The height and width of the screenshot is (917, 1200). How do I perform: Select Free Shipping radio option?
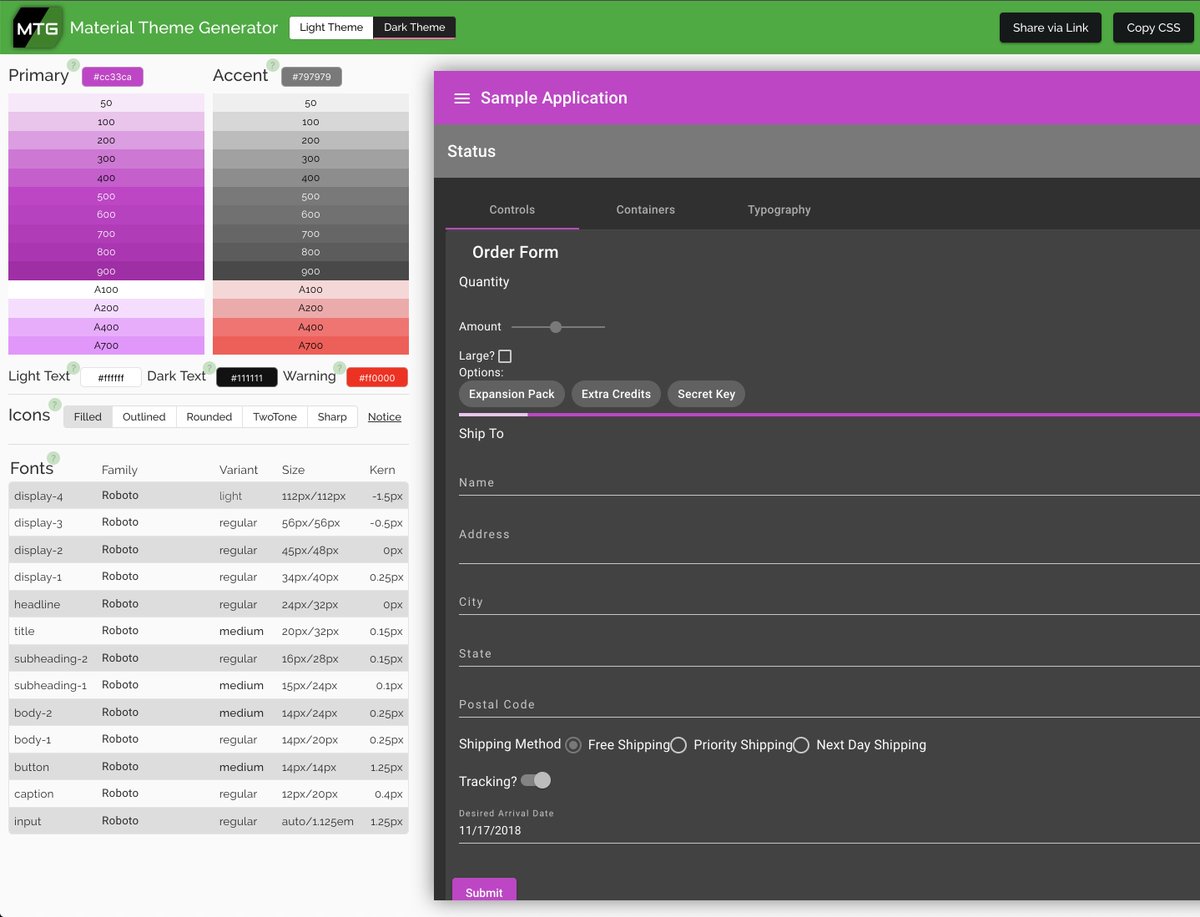pos(573,745)
